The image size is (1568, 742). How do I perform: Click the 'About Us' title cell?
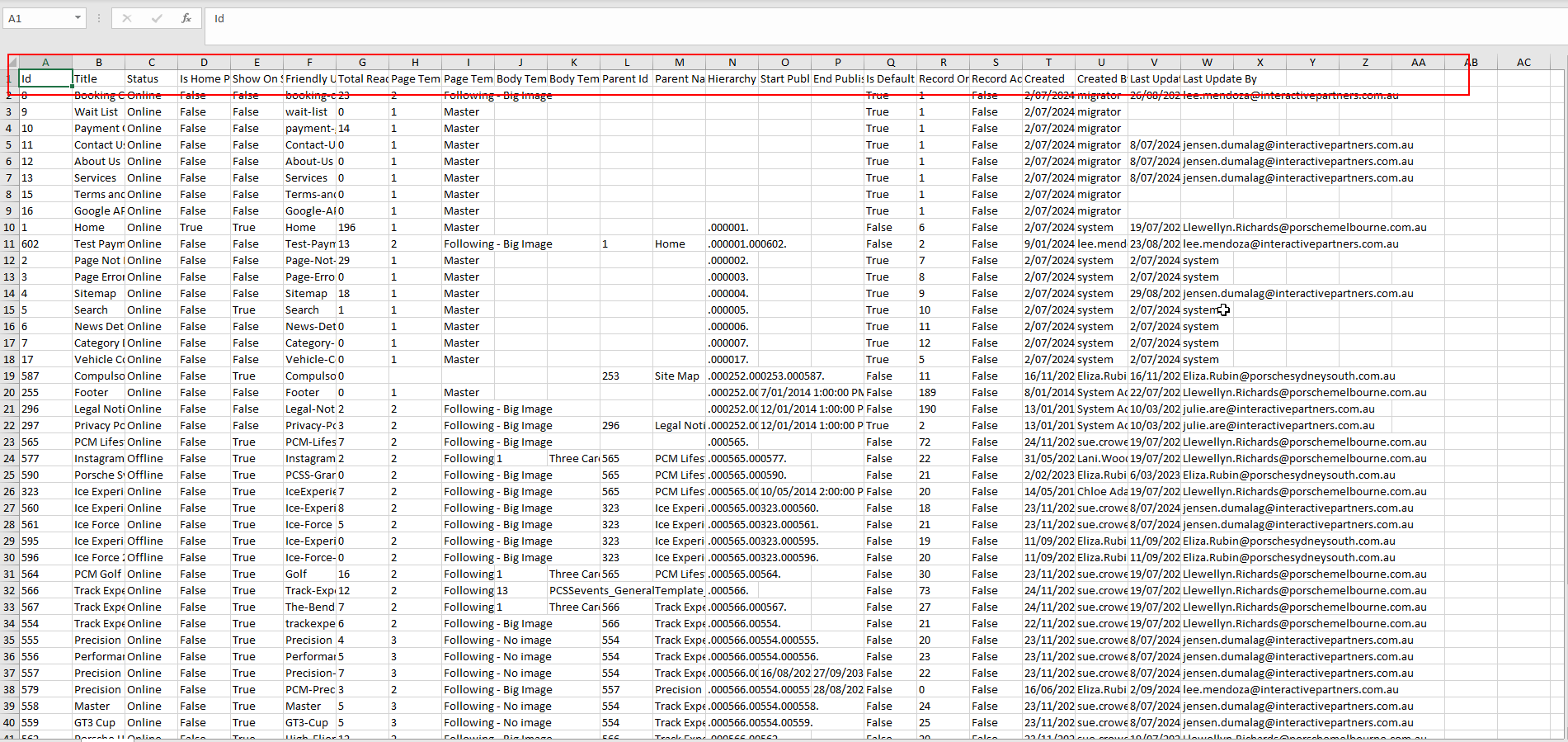pyautogui.click(x=98, y=161)
